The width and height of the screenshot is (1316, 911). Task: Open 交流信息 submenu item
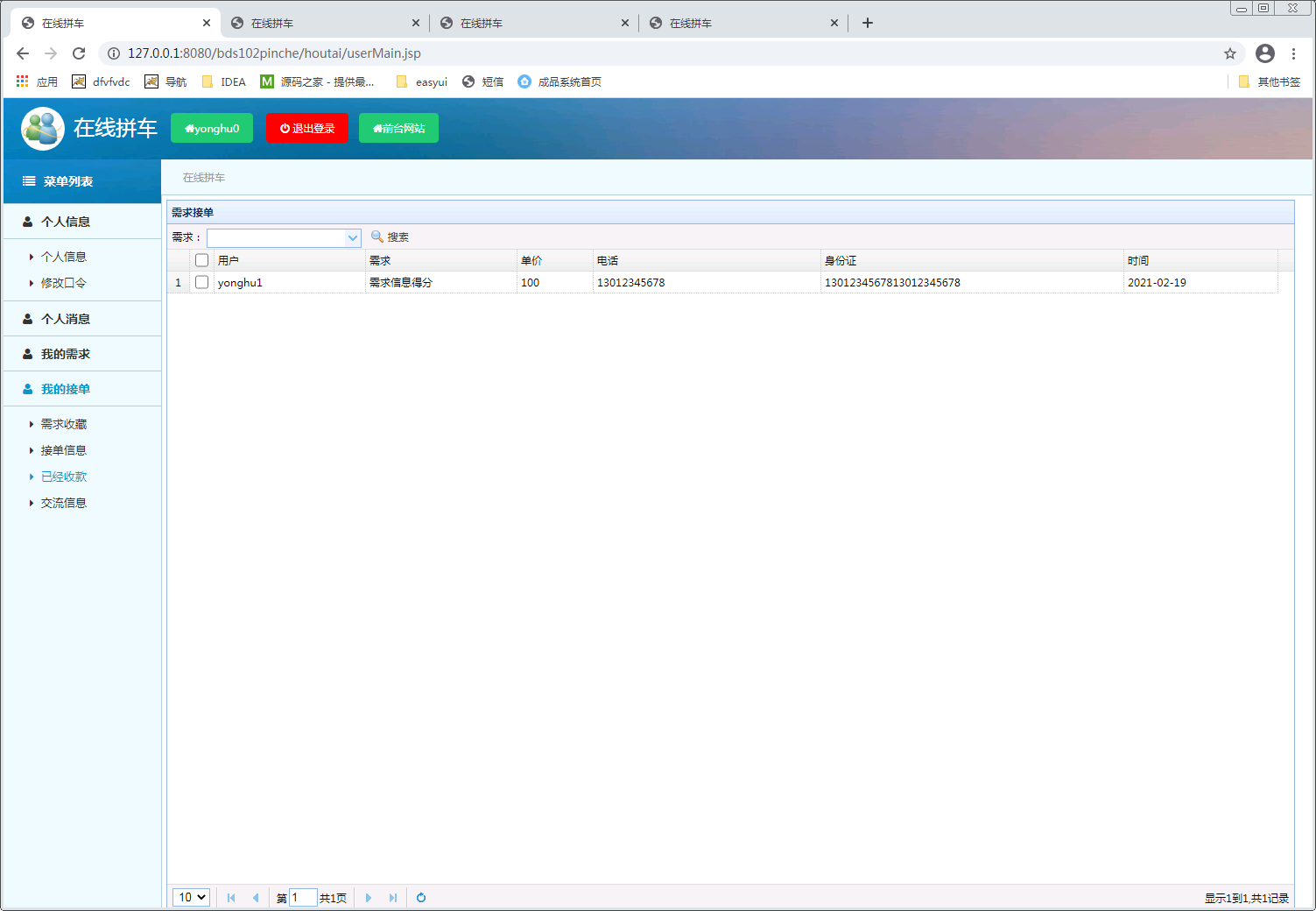[64, 503]
